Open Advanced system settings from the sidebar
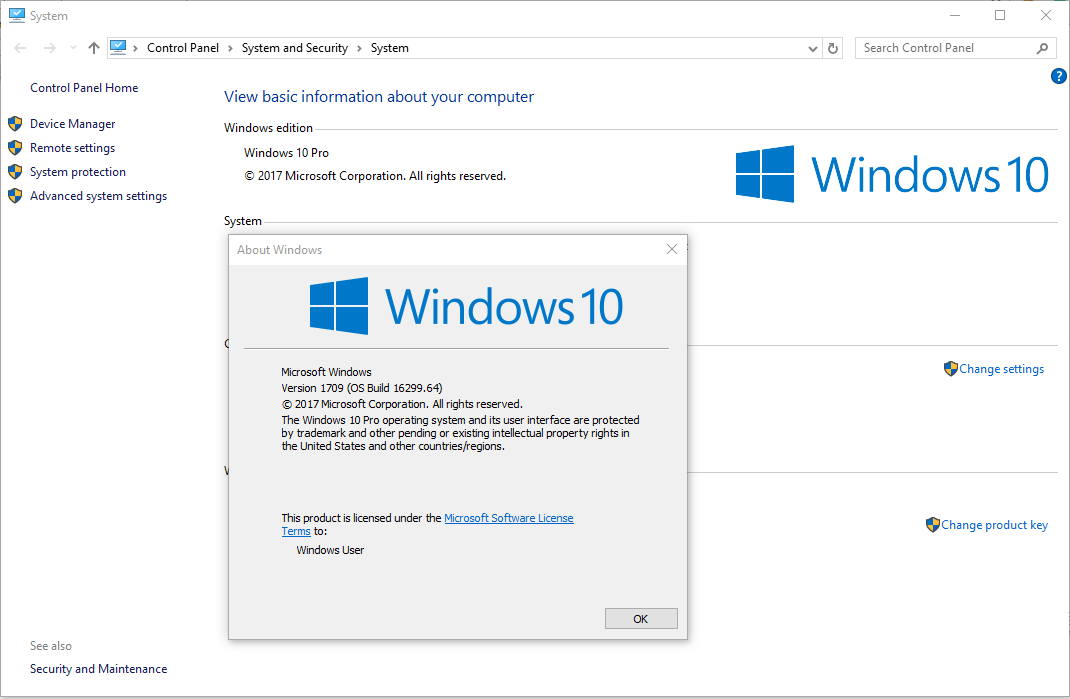The width and height of the screenshot is (1070, 699). tap(98, 195)
